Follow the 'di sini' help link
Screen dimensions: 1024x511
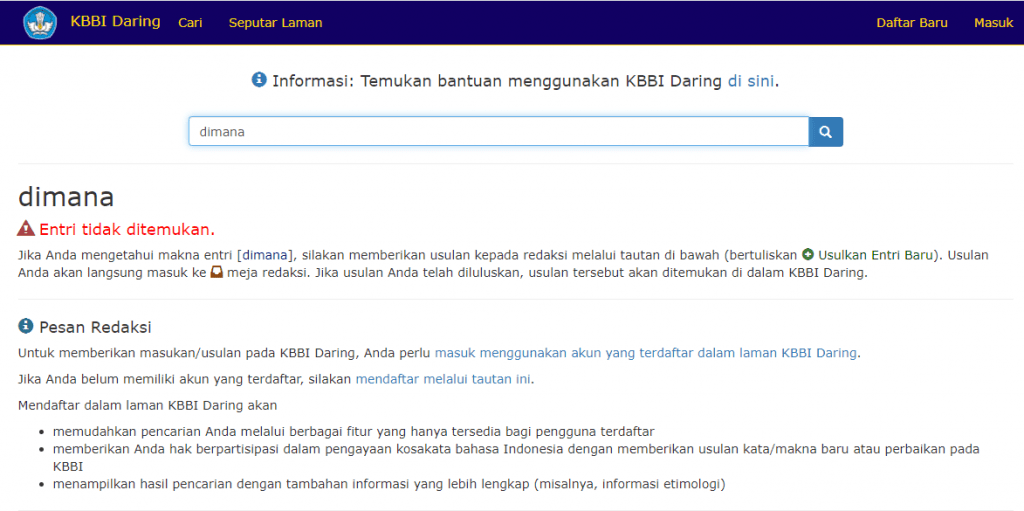751,81
